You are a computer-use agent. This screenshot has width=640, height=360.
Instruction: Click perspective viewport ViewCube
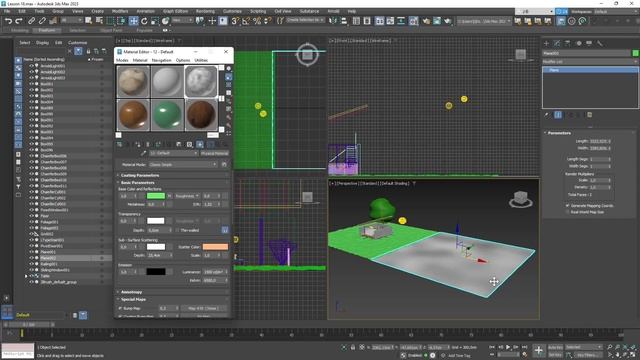coord(520,199)
